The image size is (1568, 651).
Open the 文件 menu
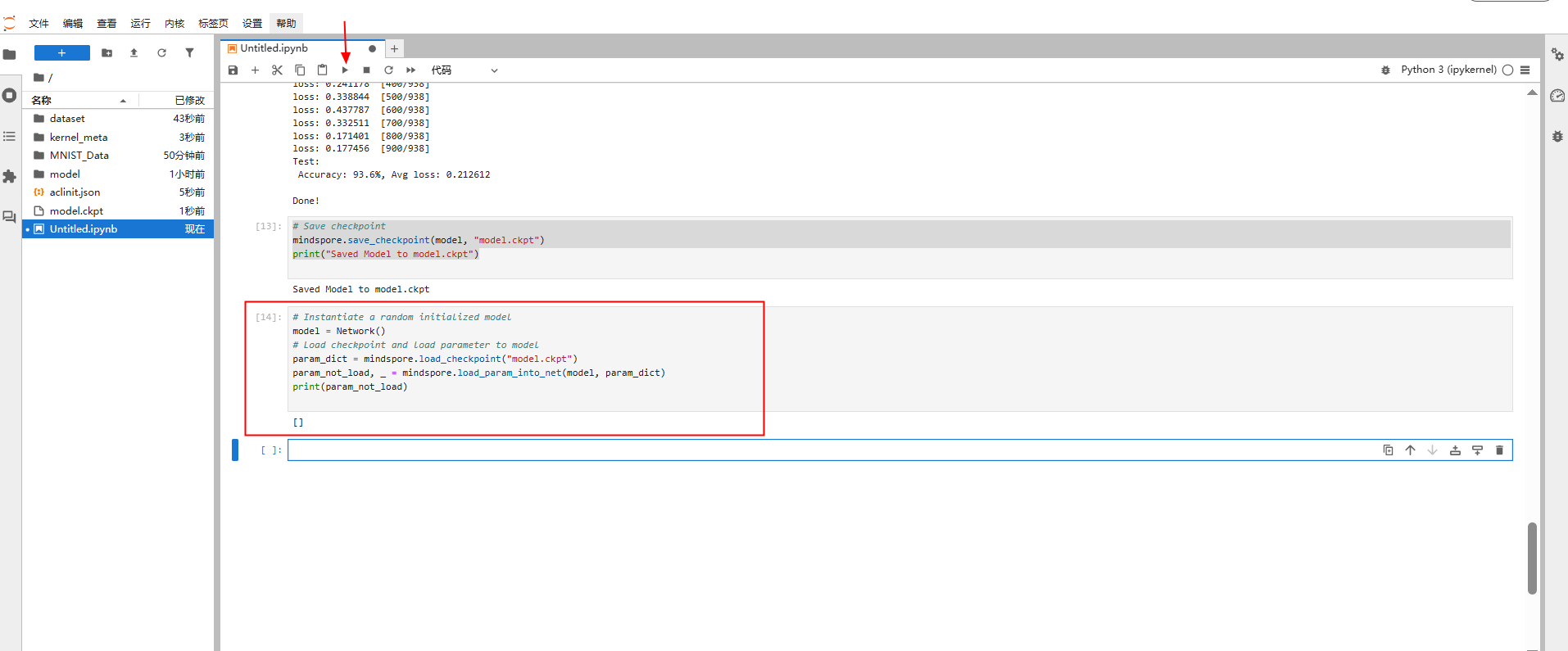click(x=39, y=24)
